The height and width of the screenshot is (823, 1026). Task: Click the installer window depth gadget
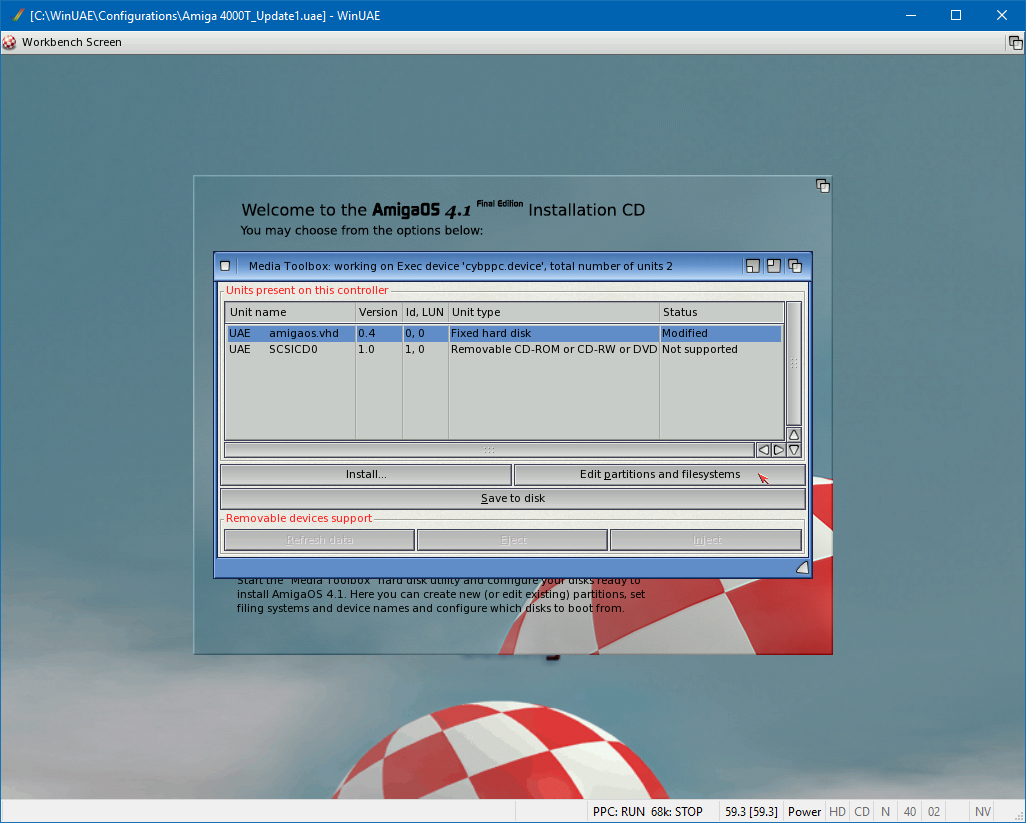coord(822,186)
